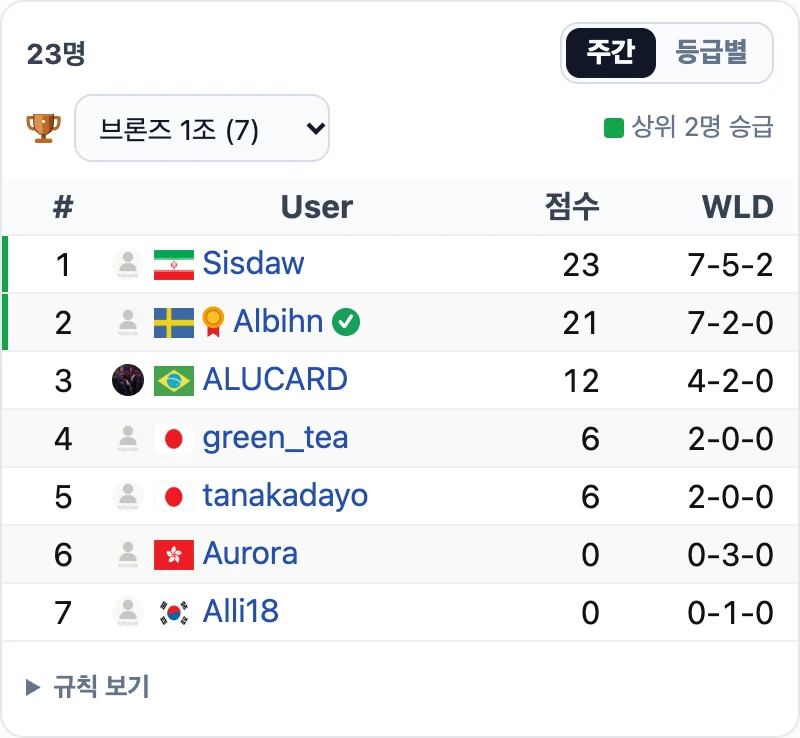Screen dimensions: 800x738
Task: Open green_tea's profile link
Action: [276, 438]
